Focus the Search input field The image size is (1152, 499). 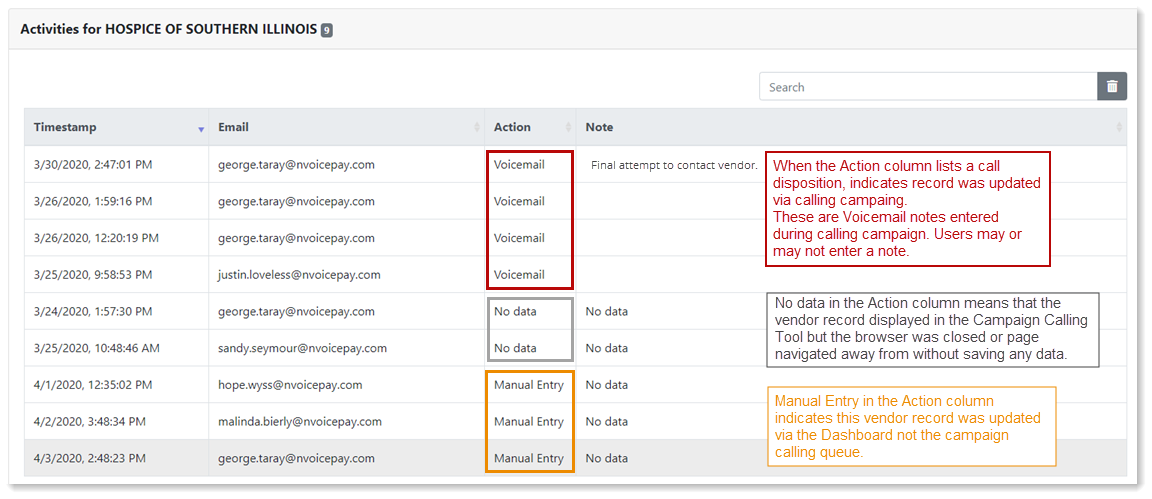click(928, 87)
